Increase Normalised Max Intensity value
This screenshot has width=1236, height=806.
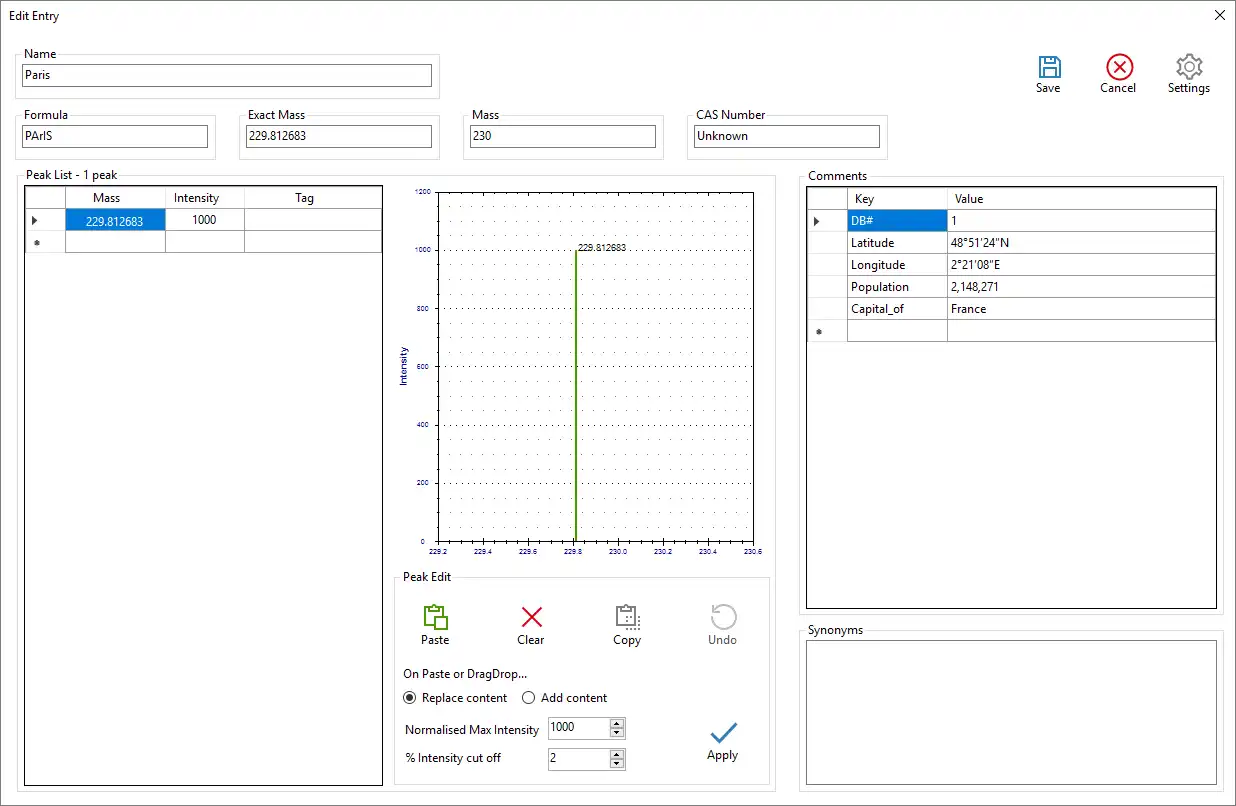[617, 724]
